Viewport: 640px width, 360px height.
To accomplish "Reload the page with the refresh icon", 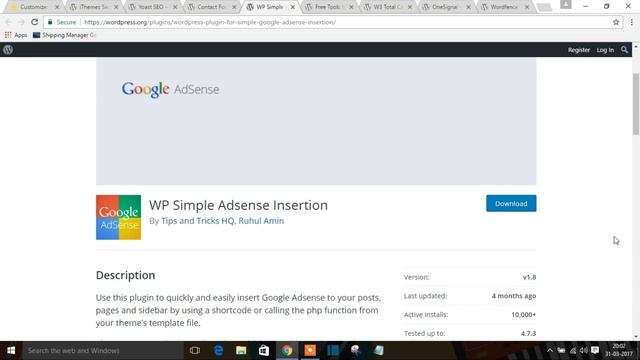I will tap(35, 22).
